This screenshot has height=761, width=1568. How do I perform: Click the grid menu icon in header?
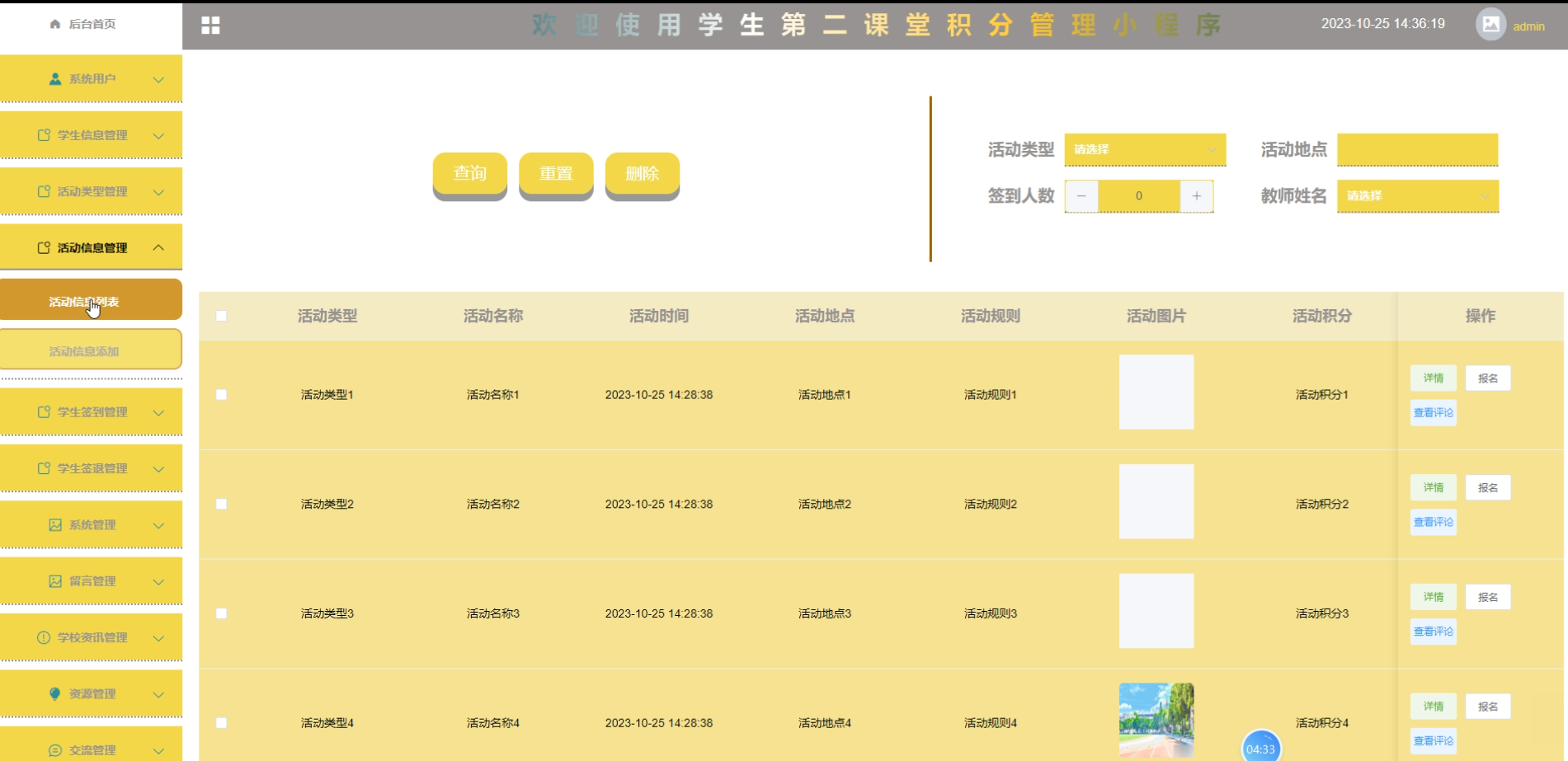click(x=210, y=26)
